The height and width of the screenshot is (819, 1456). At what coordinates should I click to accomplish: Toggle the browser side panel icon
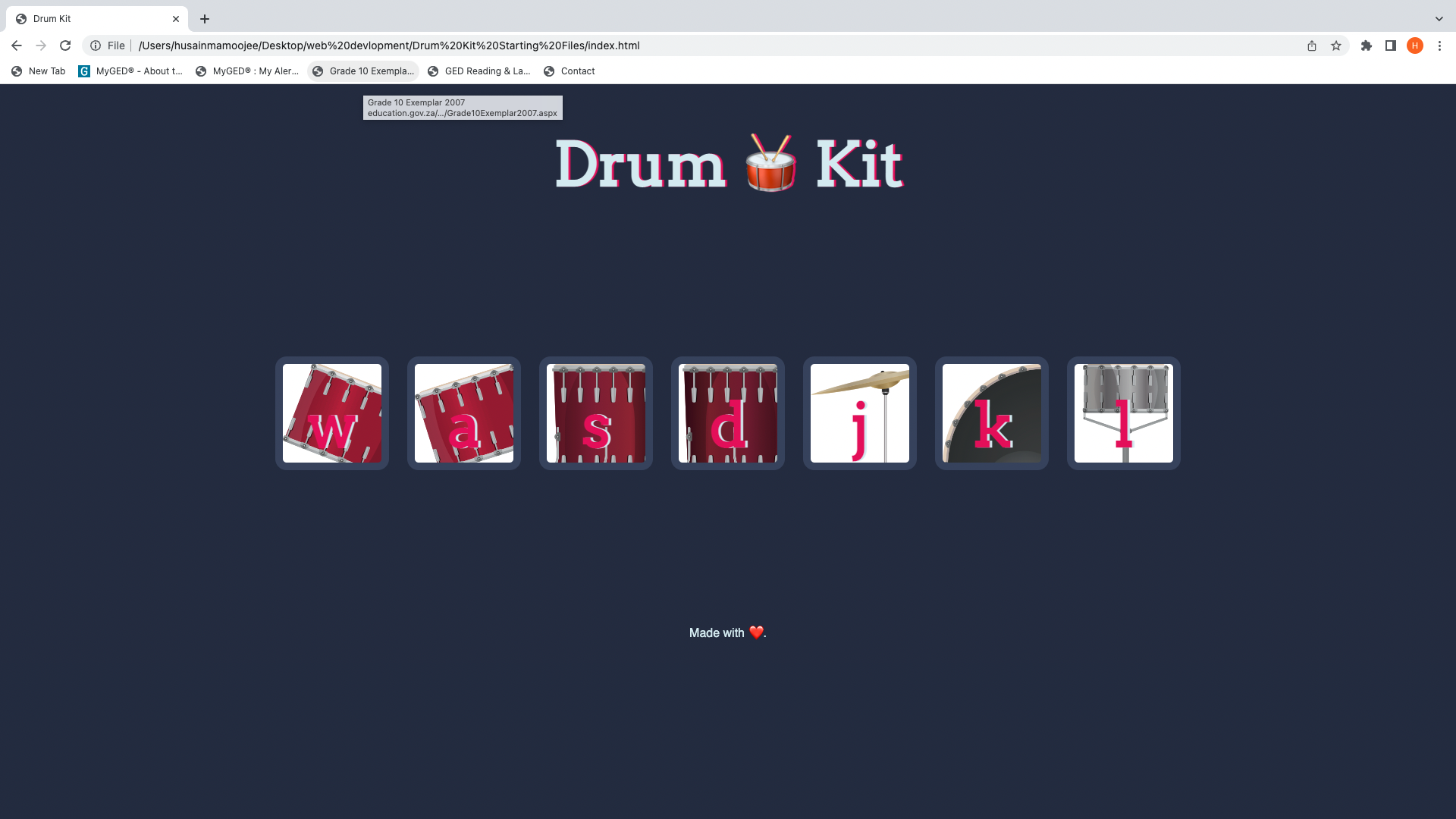click(1391, 45)
